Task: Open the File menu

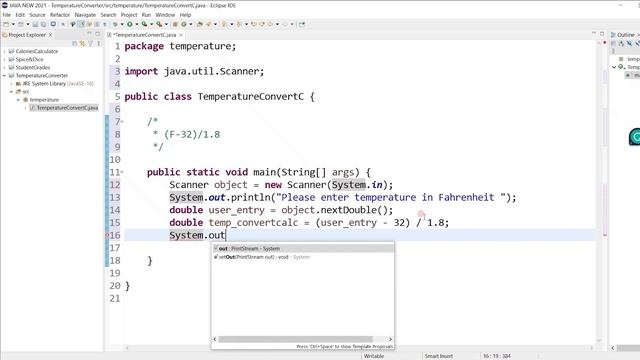Action: pos(7,15)
